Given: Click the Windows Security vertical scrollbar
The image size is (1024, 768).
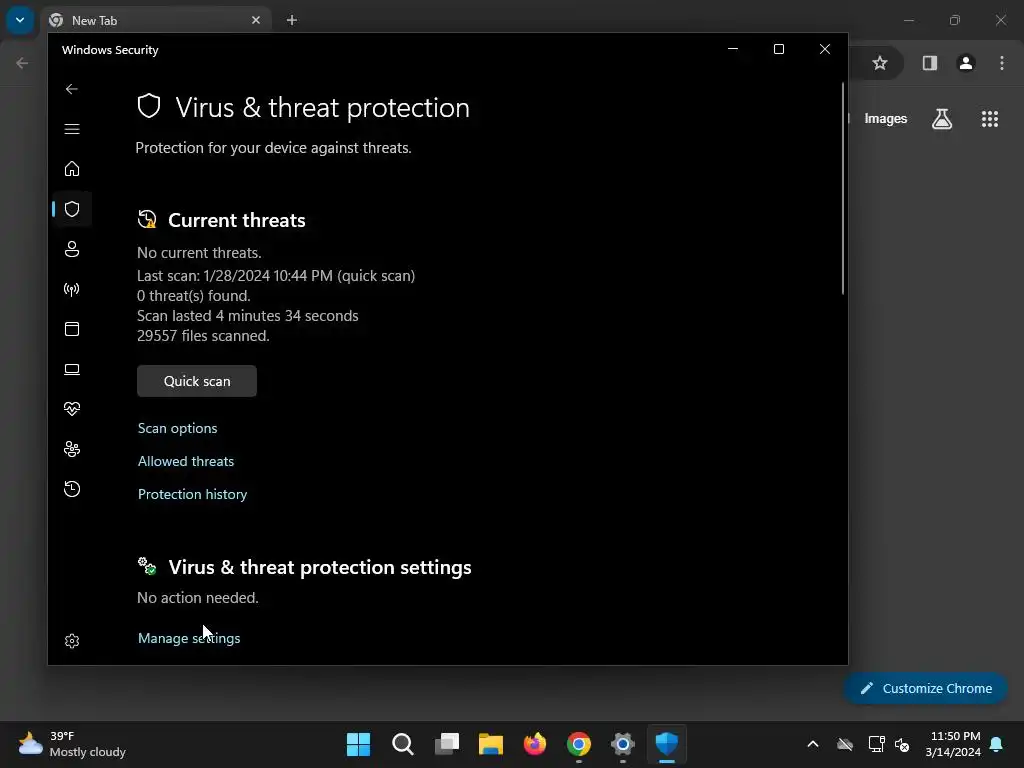Looking at the screenshot, I should pyautogui.click(x=842, y=189).
